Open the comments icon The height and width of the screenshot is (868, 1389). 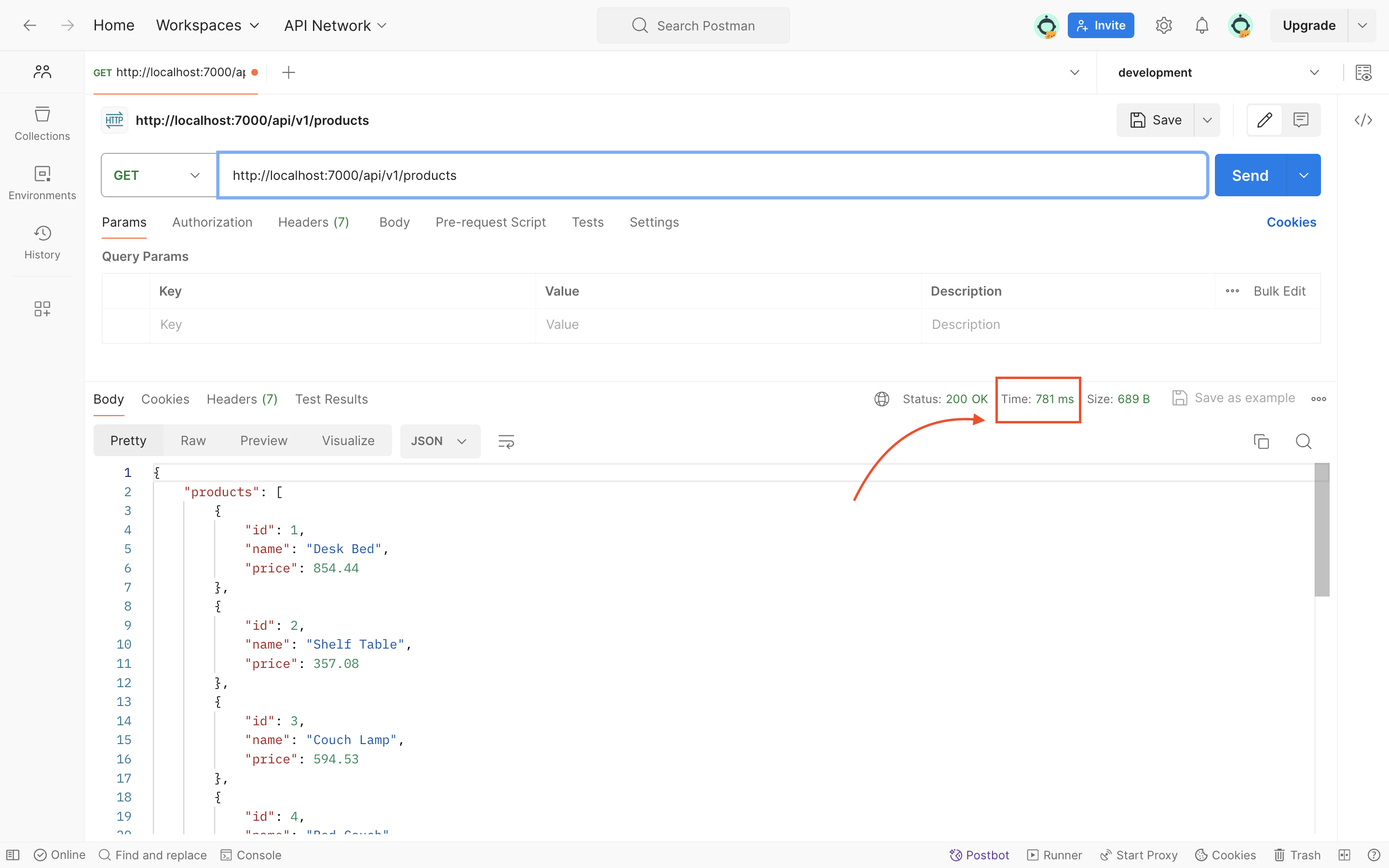pos(1301,120)
